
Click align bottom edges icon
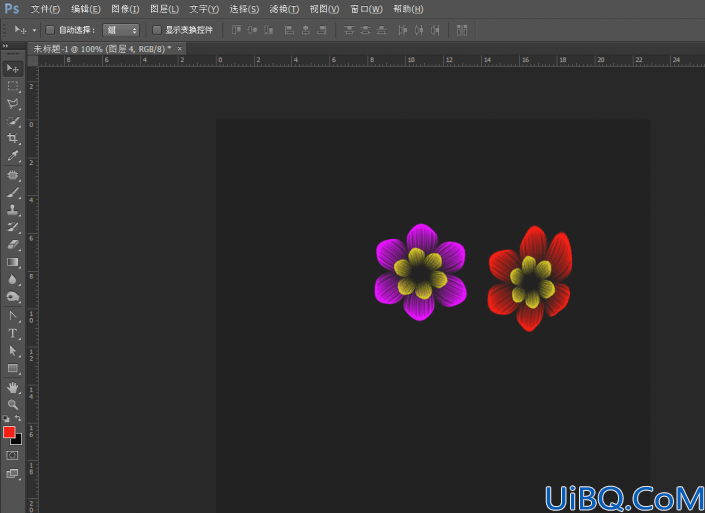[x=268, y=30]
